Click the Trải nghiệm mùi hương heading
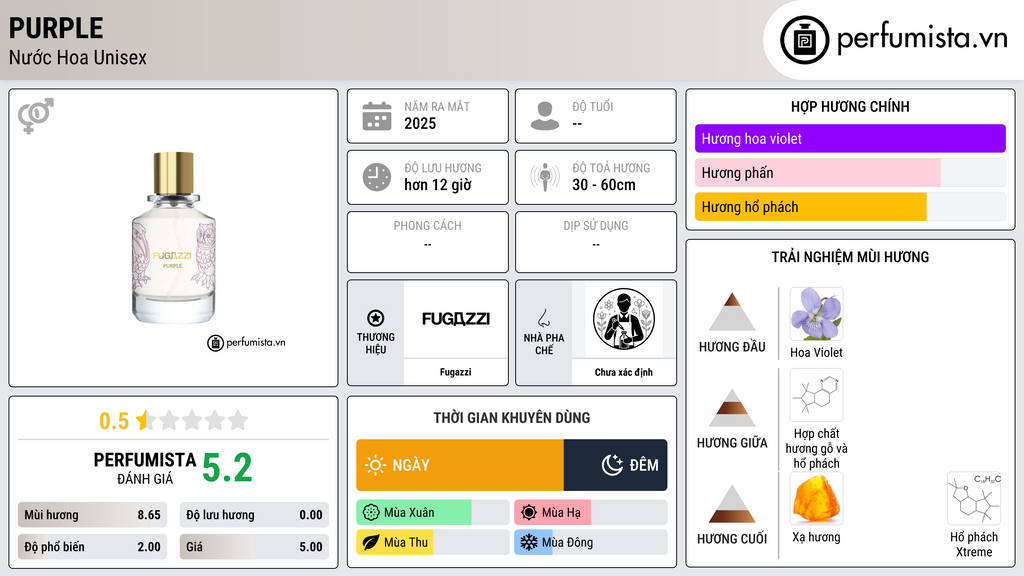Viewport: 1024px width, 576px height. (x=850, y=257)
